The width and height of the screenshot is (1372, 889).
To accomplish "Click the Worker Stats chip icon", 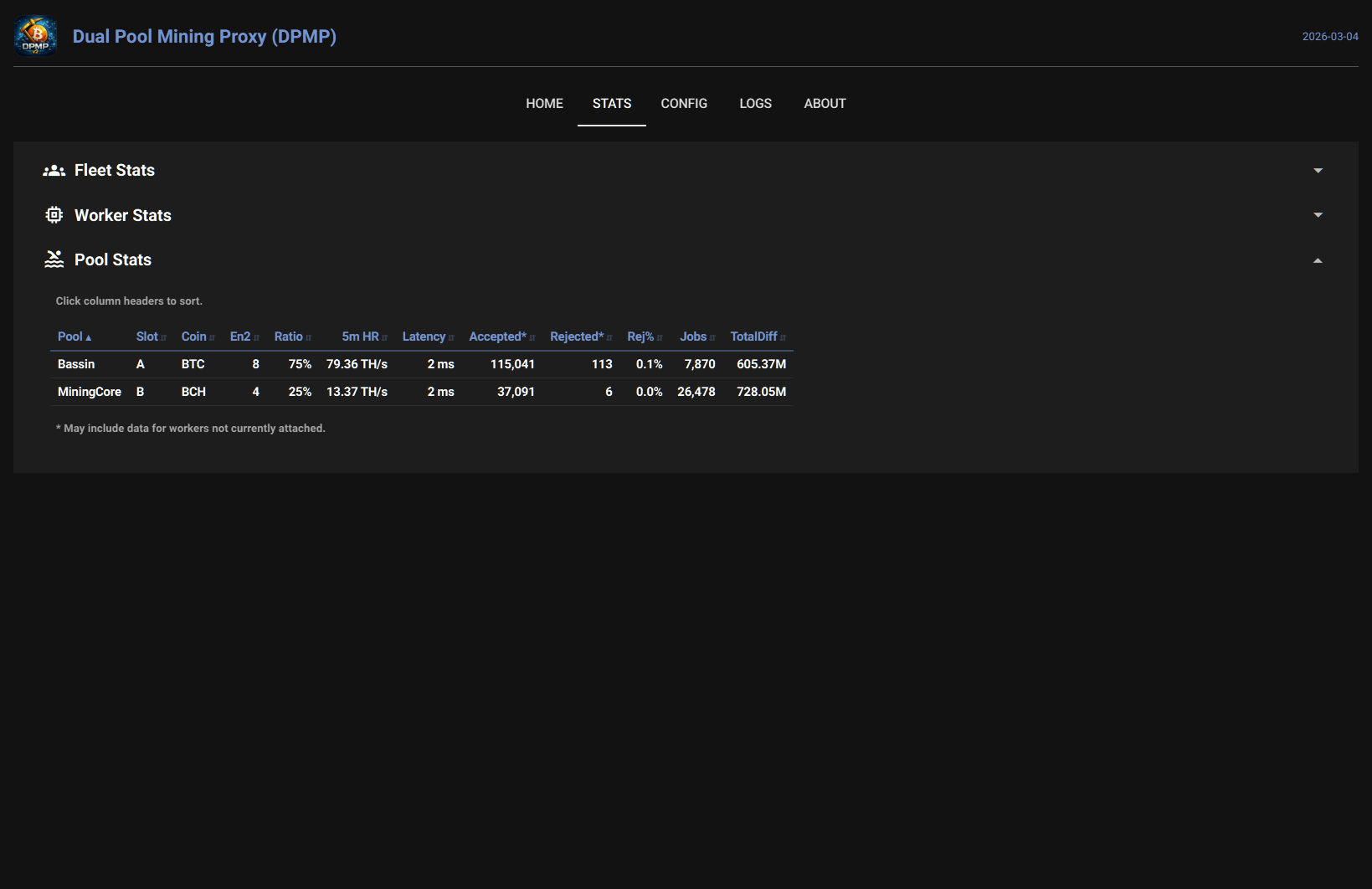I will (54, 215).
